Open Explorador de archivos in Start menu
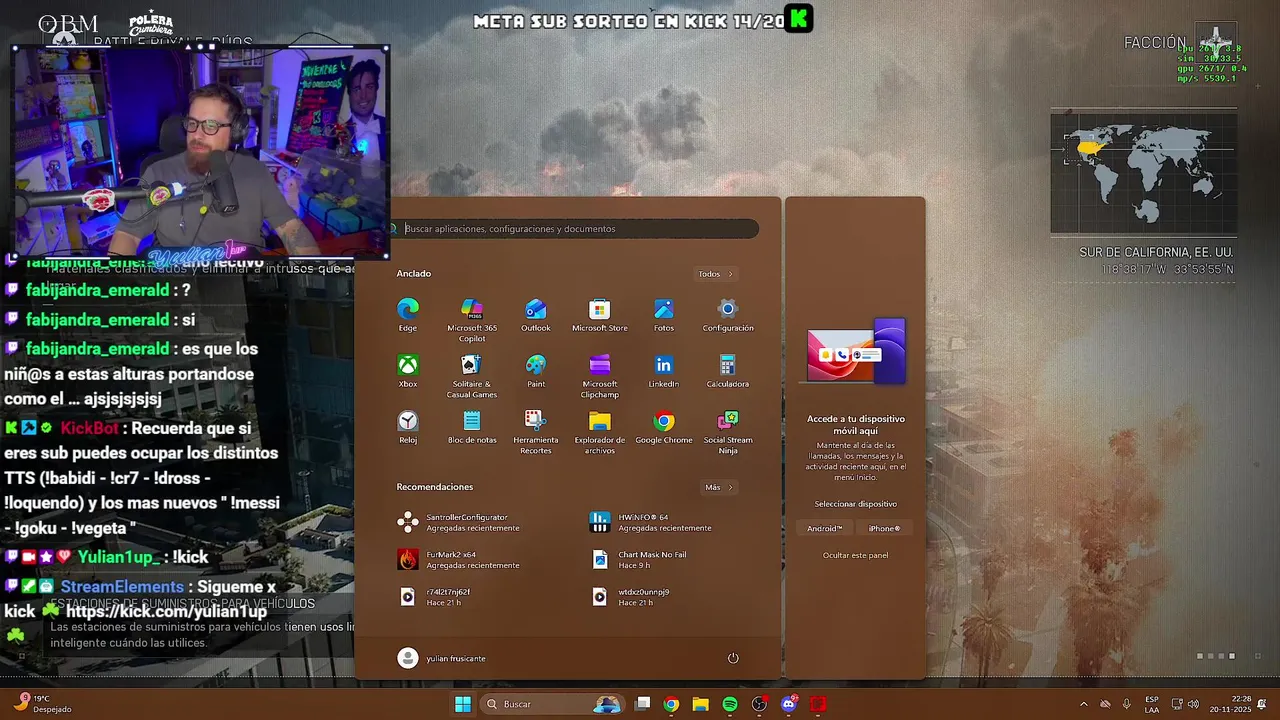 coord(600,432)
